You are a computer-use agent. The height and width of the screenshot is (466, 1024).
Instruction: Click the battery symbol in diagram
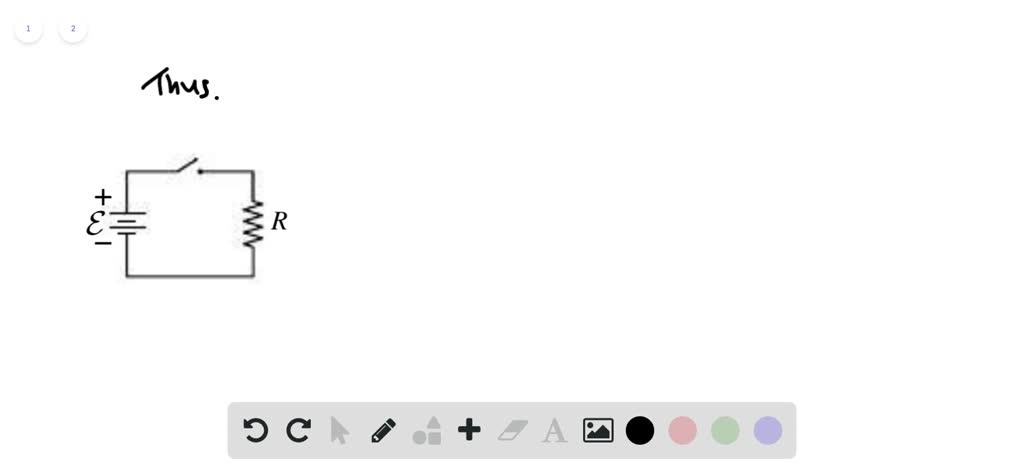pyautogui.click(x=127, y=223)
